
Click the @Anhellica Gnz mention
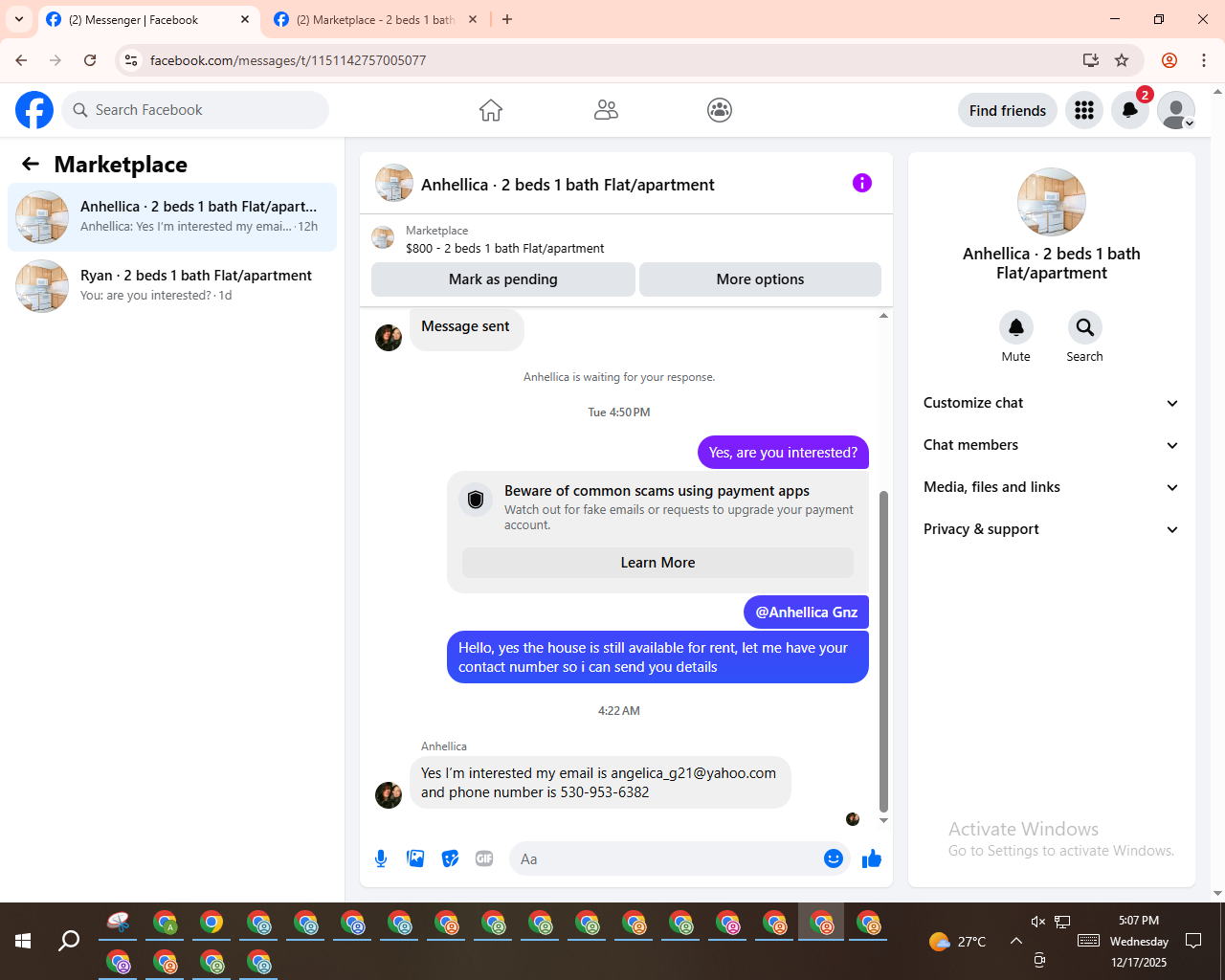(806, 612)
